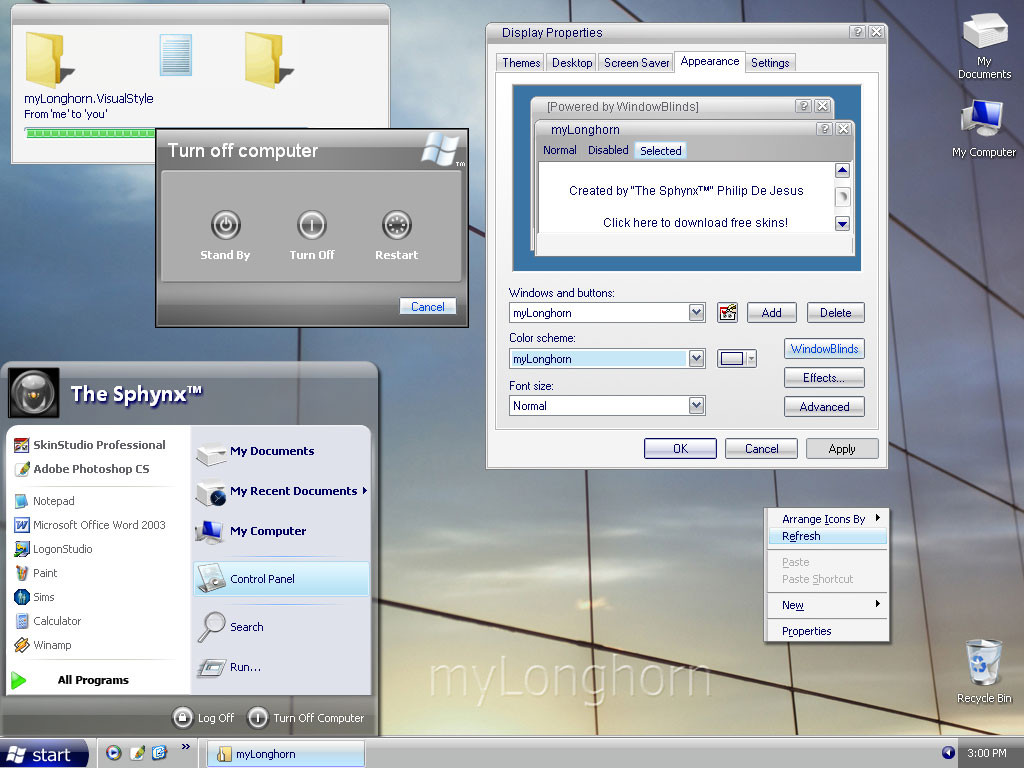Image resolution: width=1024 pixels, height=768 pixels.
Task: Click the preview scrollbar thumb
Action: click(842, 197)
